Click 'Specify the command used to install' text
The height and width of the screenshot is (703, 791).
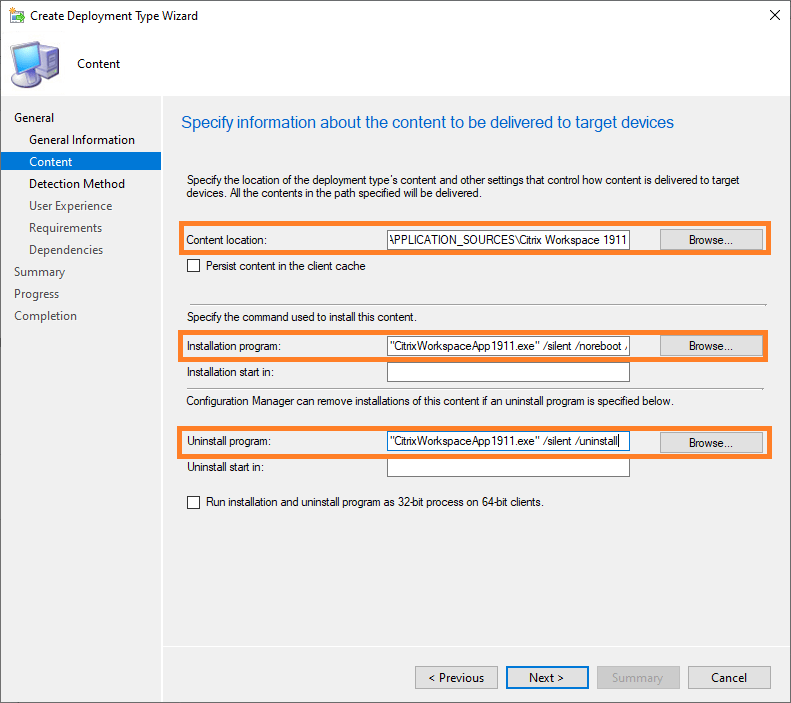point(302,317)
